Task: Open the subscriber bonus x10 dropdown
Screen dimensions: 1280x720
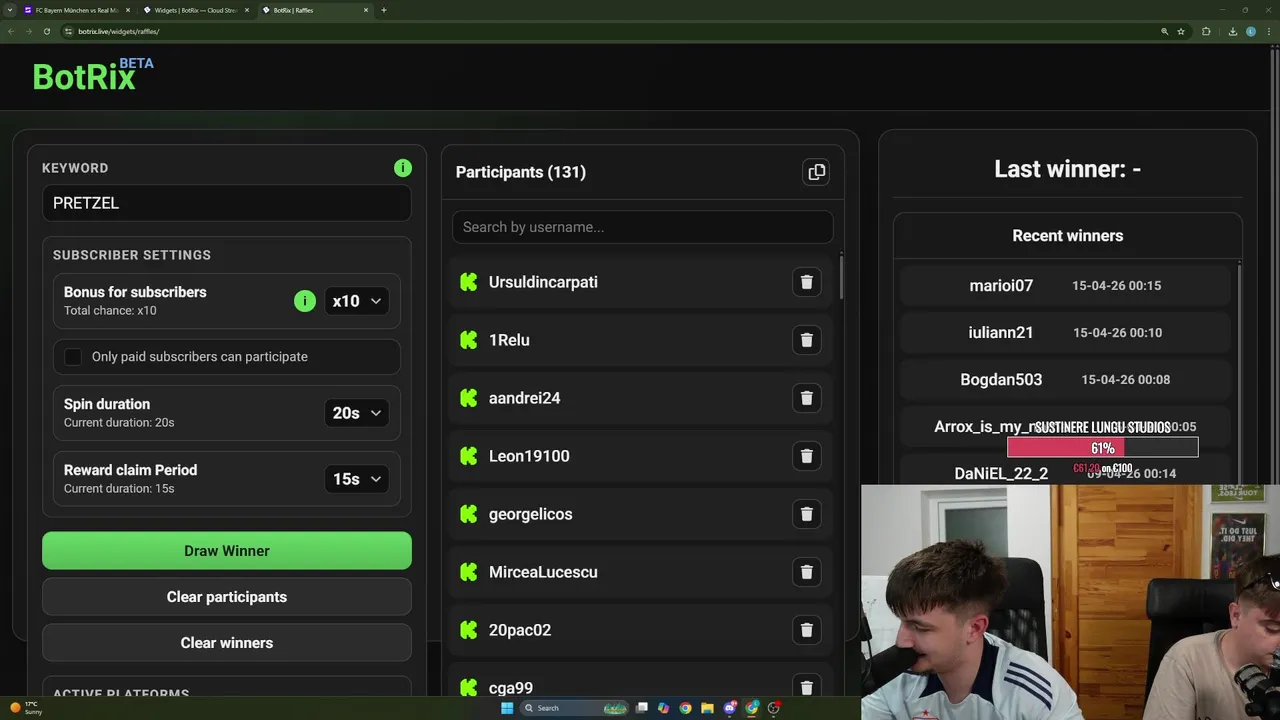Action: click(x=357, y=301)
